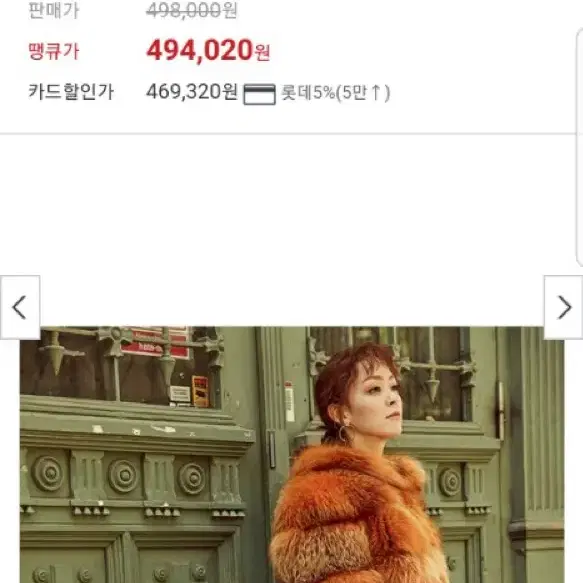
Task: Click the up arrow in 5만↑ text
Action: pyautogui.click(x=376, y=92)
